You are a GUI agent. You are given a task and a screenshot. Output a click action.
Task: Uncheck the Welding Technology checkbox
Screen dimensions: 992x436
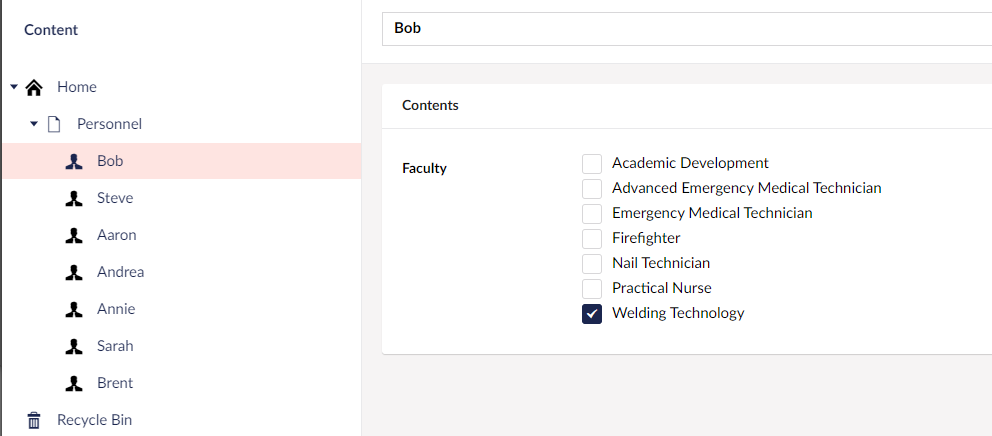pos(592,314)
